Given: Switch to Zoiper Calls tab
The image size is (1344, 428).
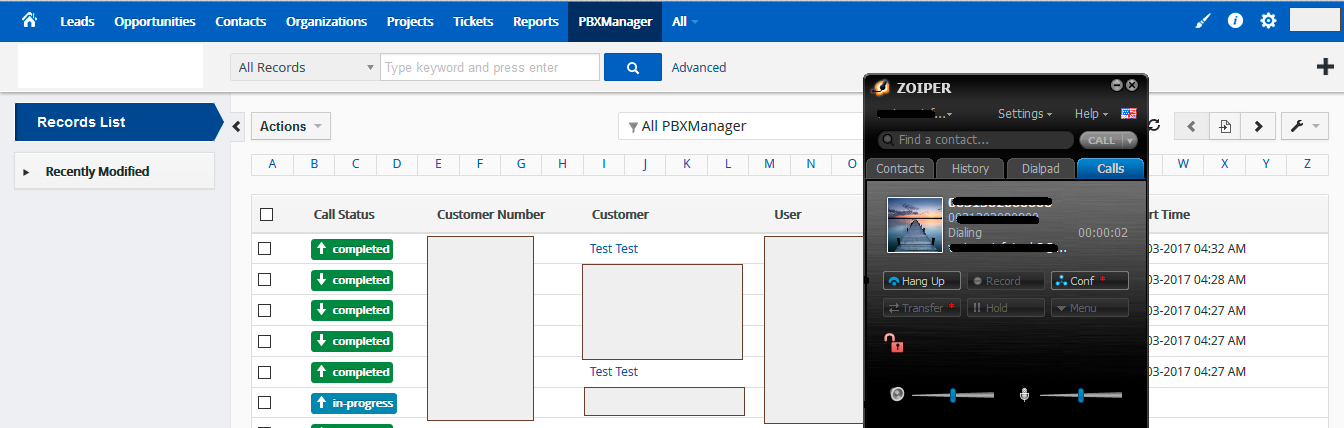Looking at the screenshot, I should (x=1111, y=168).
